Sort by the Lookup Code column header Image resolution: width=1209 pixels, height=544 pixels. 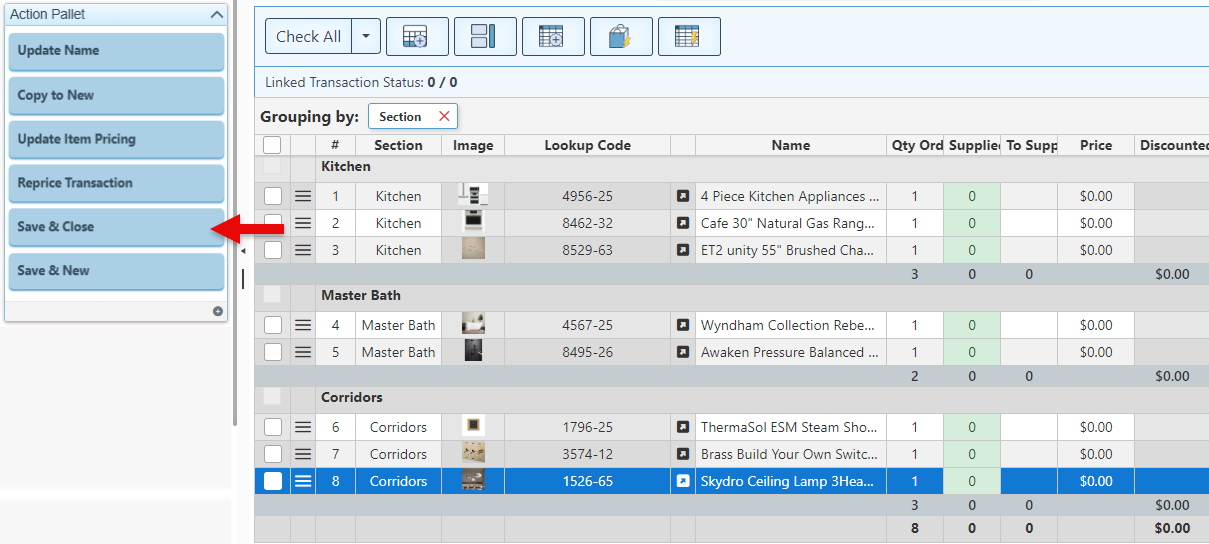tap(587, 145)
